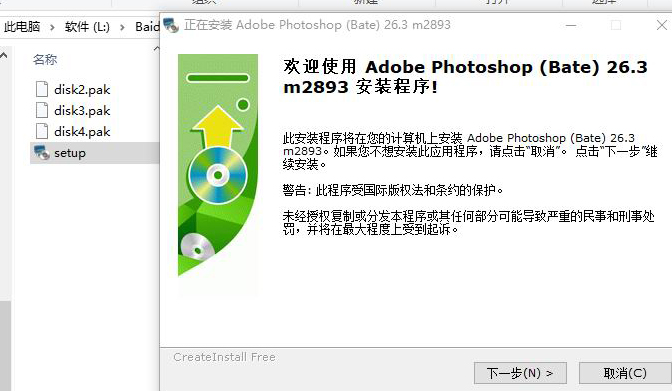Select the setup file name in Explorer

[x=70, y=153]
